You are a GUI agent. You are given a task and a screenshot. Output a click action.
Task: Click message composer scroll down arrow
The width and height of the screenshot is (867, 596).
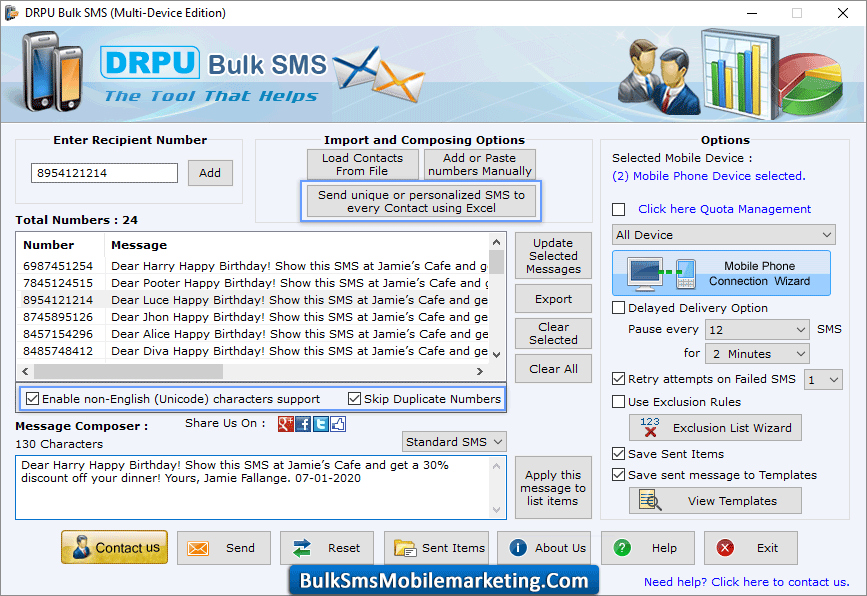[497, 510]
